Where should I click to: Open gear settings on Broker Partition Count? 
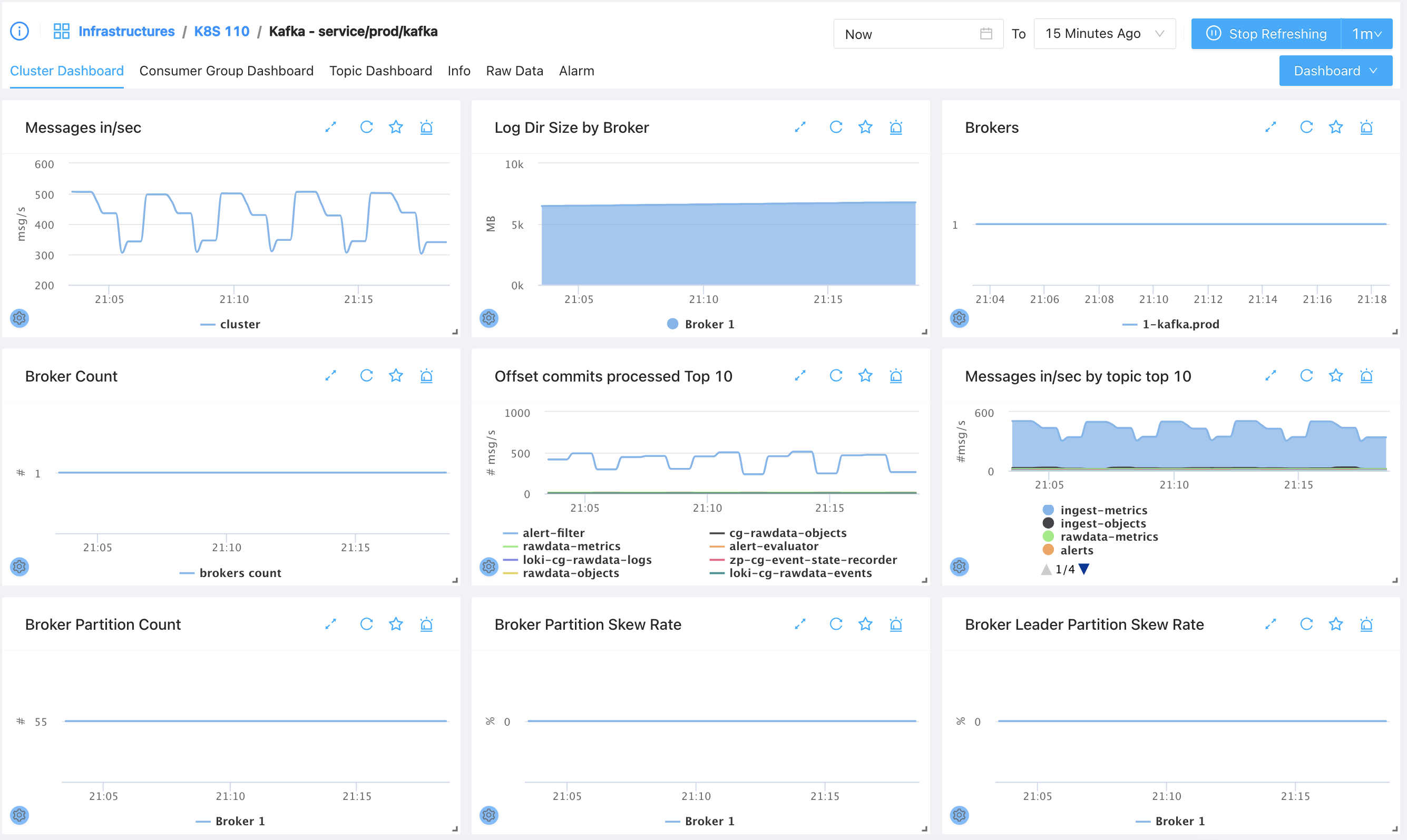point(20,815)
